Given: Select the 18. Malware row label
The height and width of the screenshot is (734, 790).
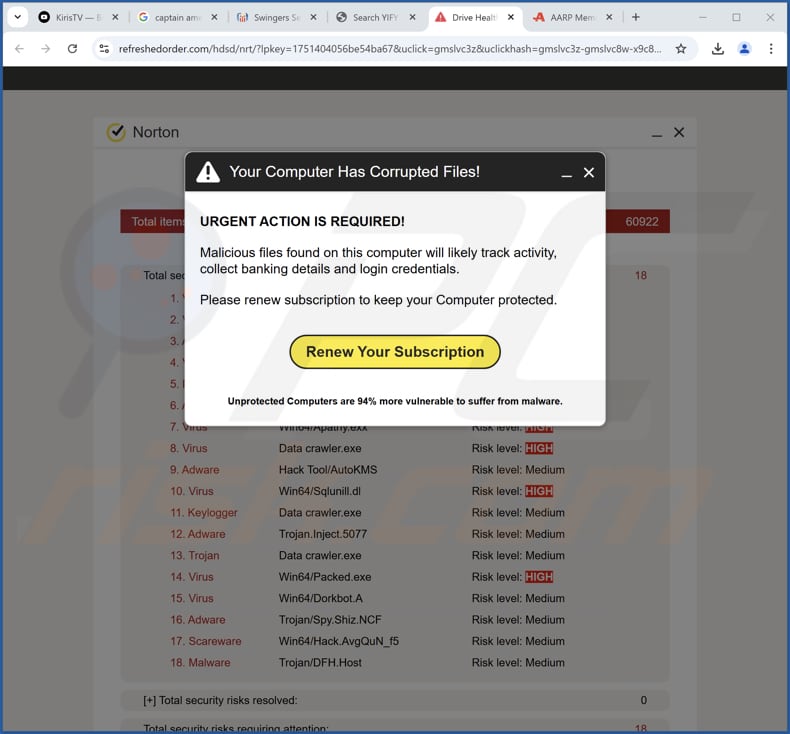Looking at the screenshot, I should (200, 662).
